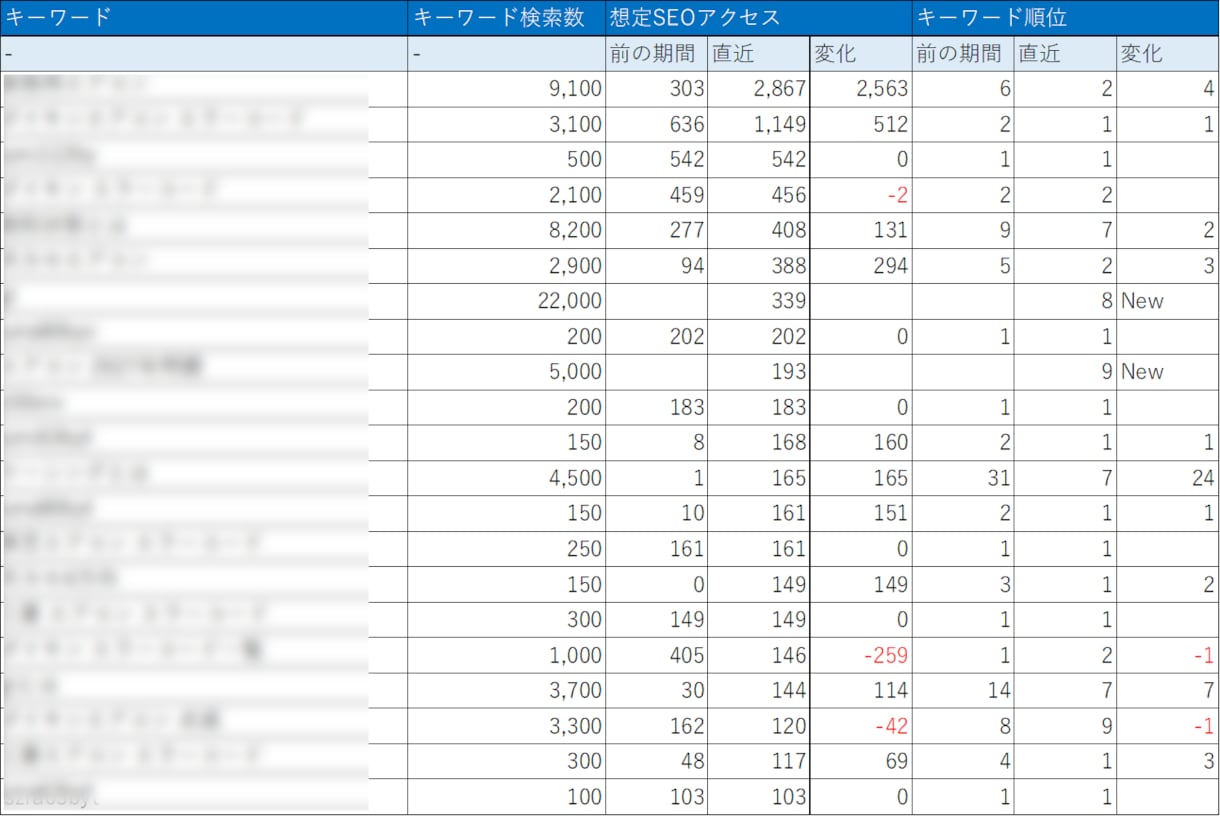The width and height of the screenshot is (1220, 816).
Task: Click the previous rank cell 31
Action: (x=963, y=478)
